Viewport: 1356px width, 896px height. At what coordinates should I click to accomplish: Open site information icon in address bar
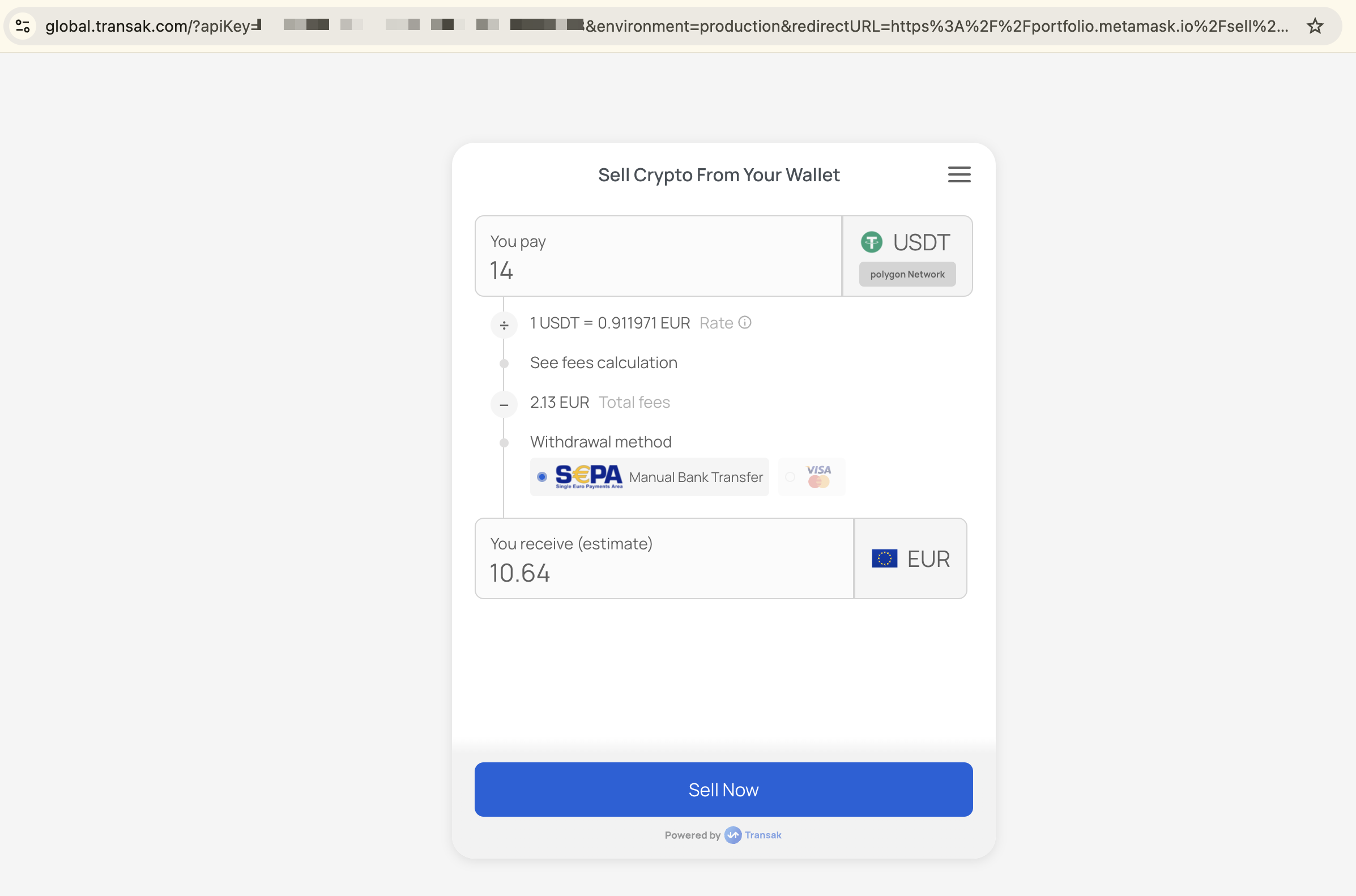click(x=23, y=26)
